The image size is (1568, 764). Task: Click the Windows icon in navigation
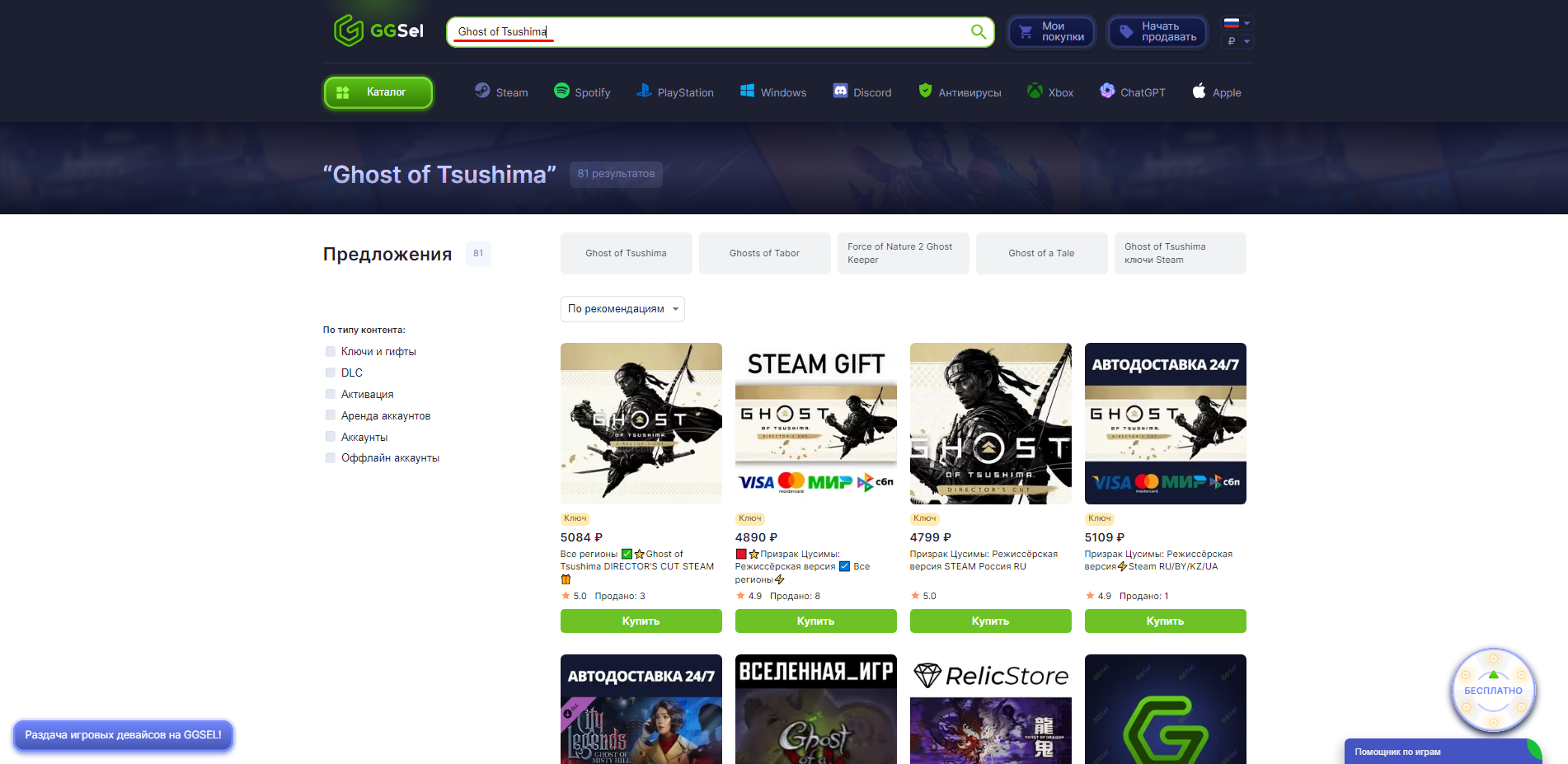[x=747, y=91]
